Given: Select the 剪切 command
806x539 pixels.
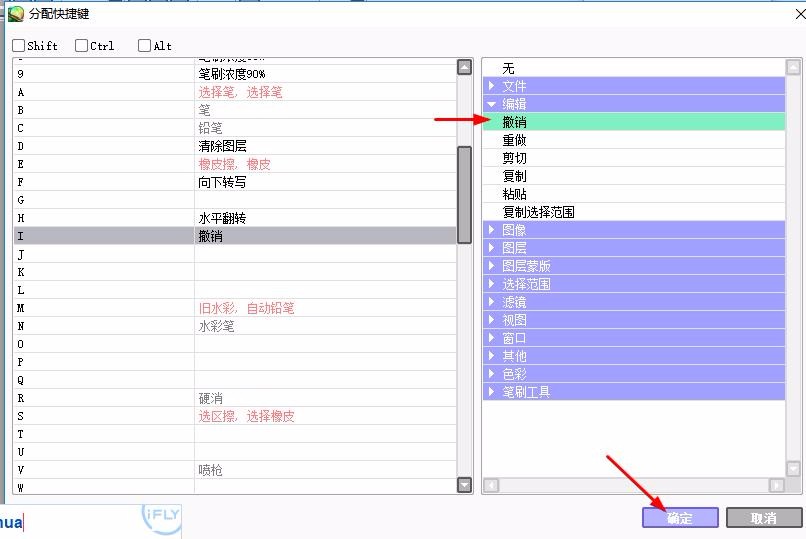Looking at the screenshot, I should [634, 158].
